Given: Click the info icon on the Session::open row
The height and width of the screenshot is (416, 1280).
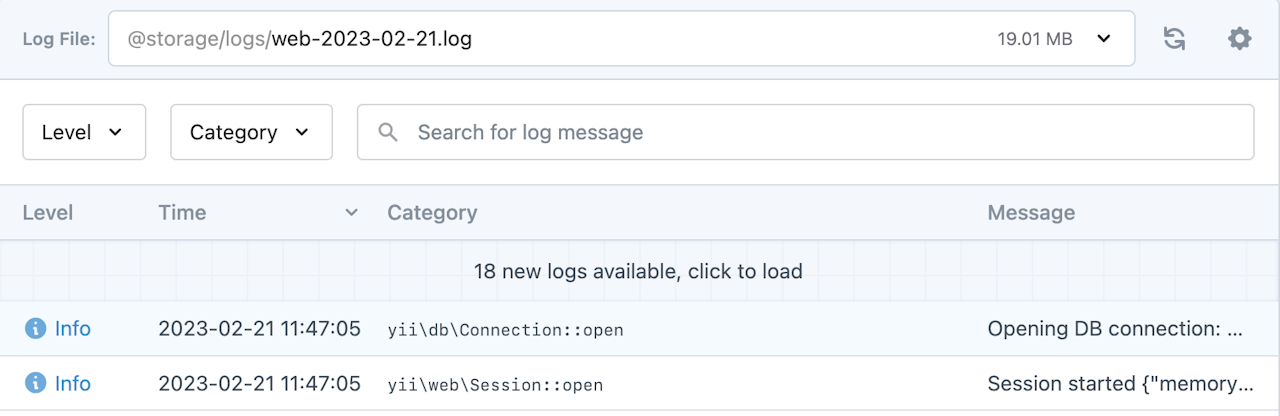Looking at the screenshot, I should click(x=35, y=383).
